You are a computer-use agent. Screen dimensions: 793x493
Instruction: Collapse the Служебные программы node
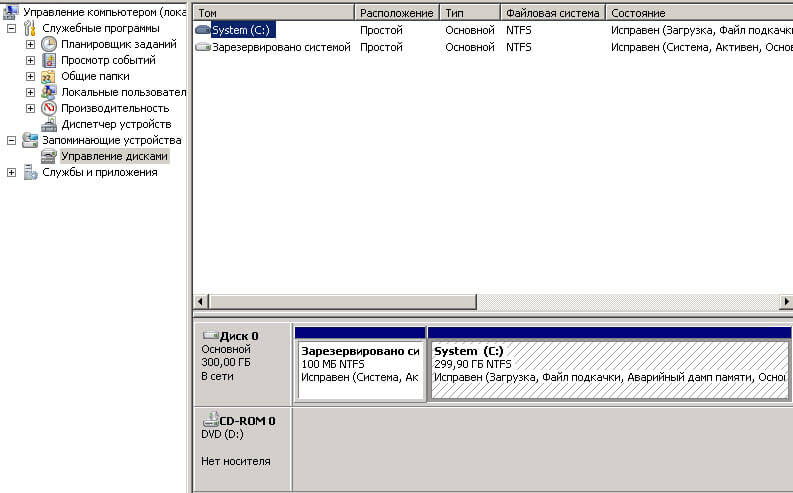(x=11, y=28)
